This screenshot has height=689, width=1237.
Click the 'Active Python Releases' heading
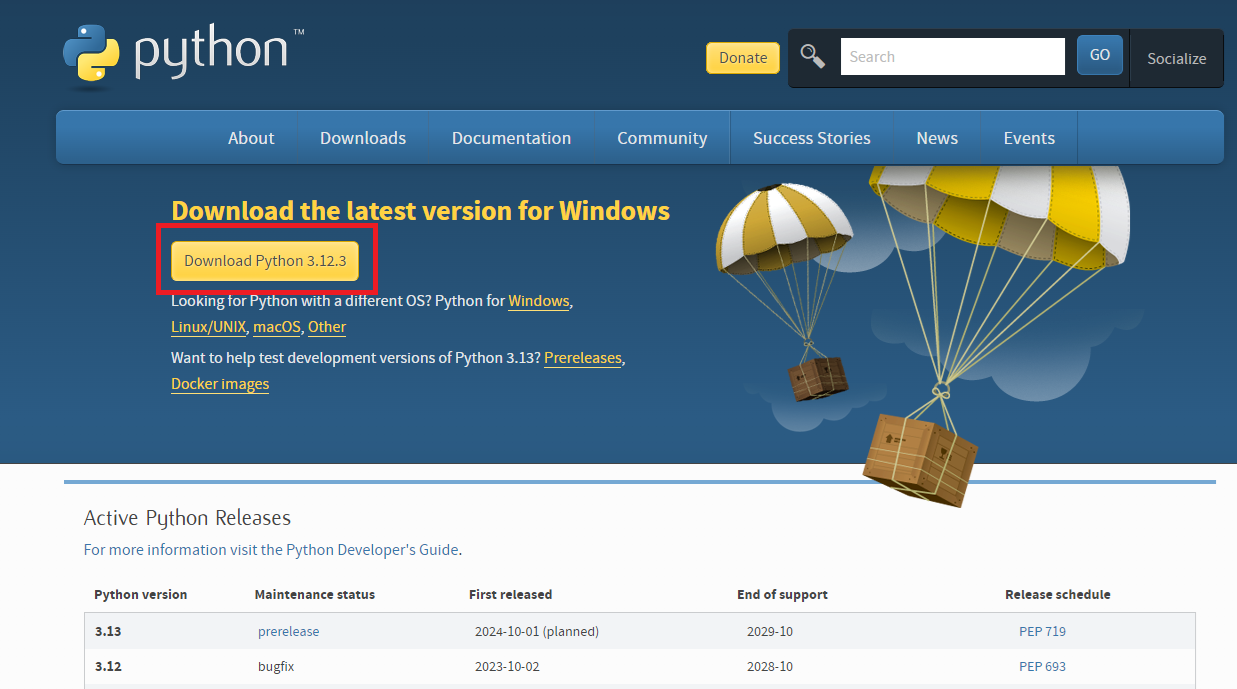(x=187, y=518)
